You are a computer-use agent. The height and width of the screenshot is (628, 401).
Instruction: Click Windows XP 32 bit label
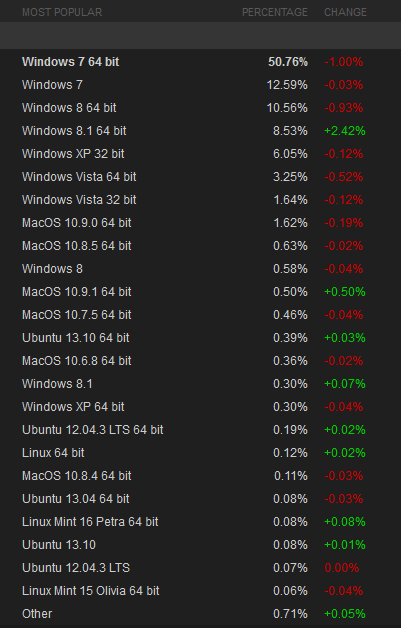tap(73, 154)
